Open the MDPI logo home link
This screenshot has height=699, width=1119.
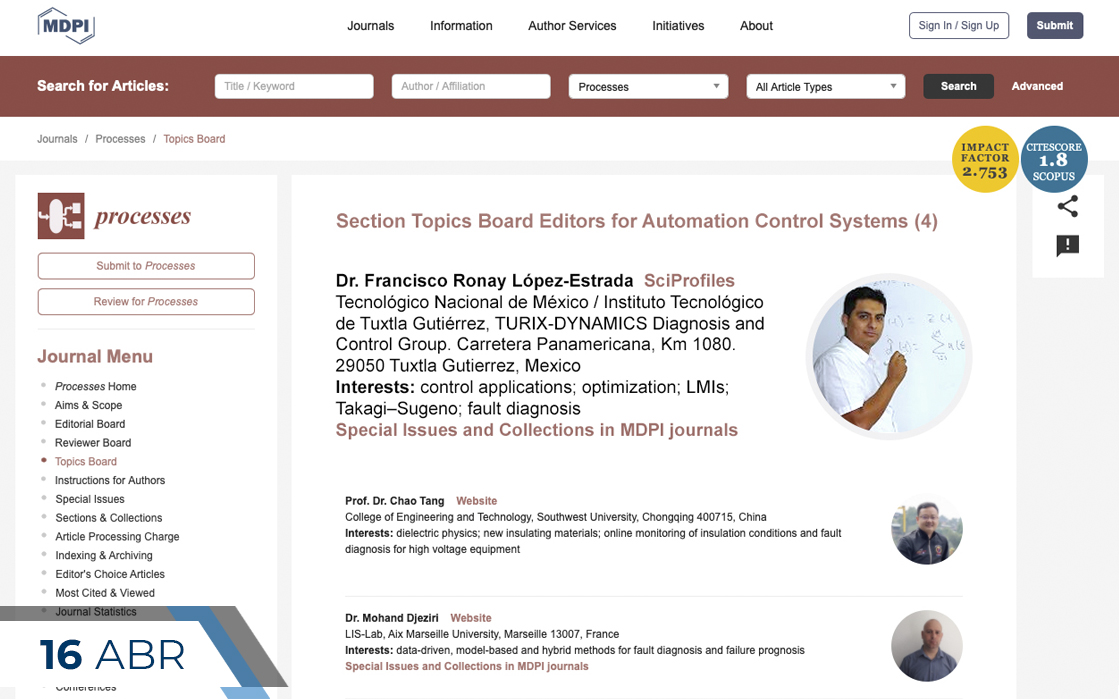click(66, 26)
